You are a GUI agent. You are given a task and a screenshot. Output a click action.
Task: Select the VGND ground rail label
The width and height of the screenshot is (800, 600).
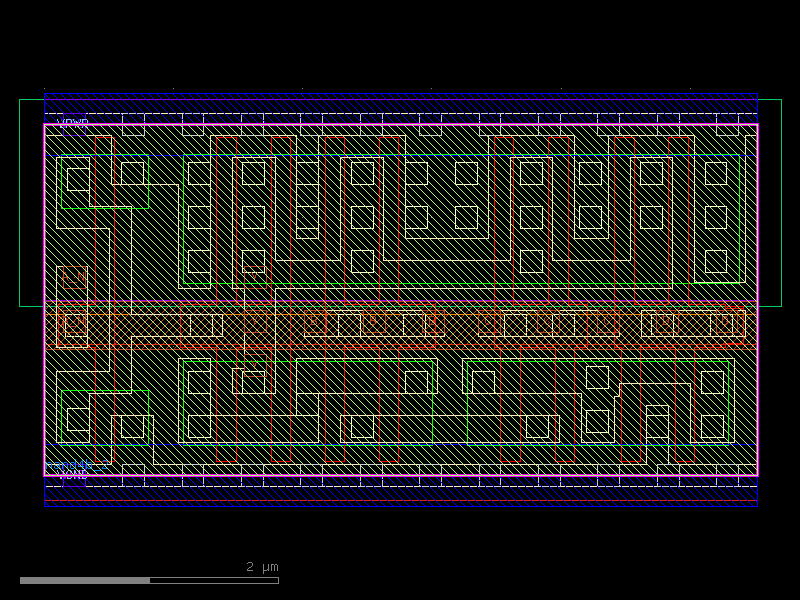pos(72,475)
